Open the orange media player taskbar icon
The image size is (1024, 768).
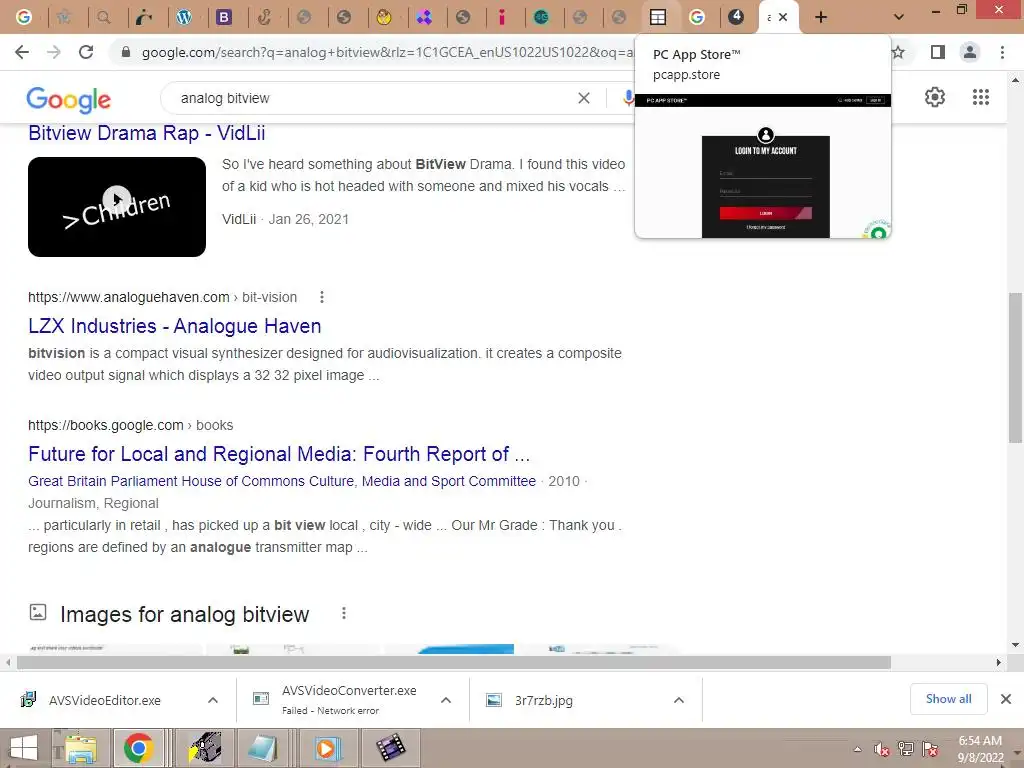[326, 748]
